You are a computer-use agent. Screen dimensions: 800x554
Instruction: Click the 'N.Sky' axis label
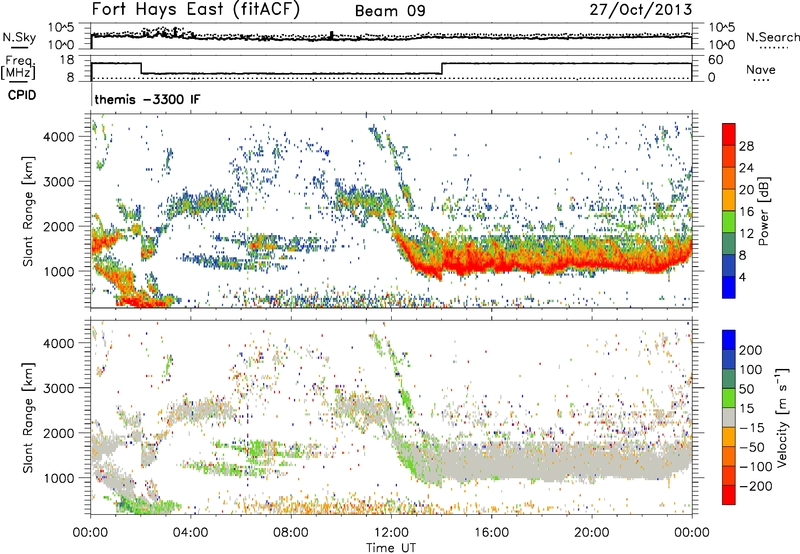click(x=19, y=38)
